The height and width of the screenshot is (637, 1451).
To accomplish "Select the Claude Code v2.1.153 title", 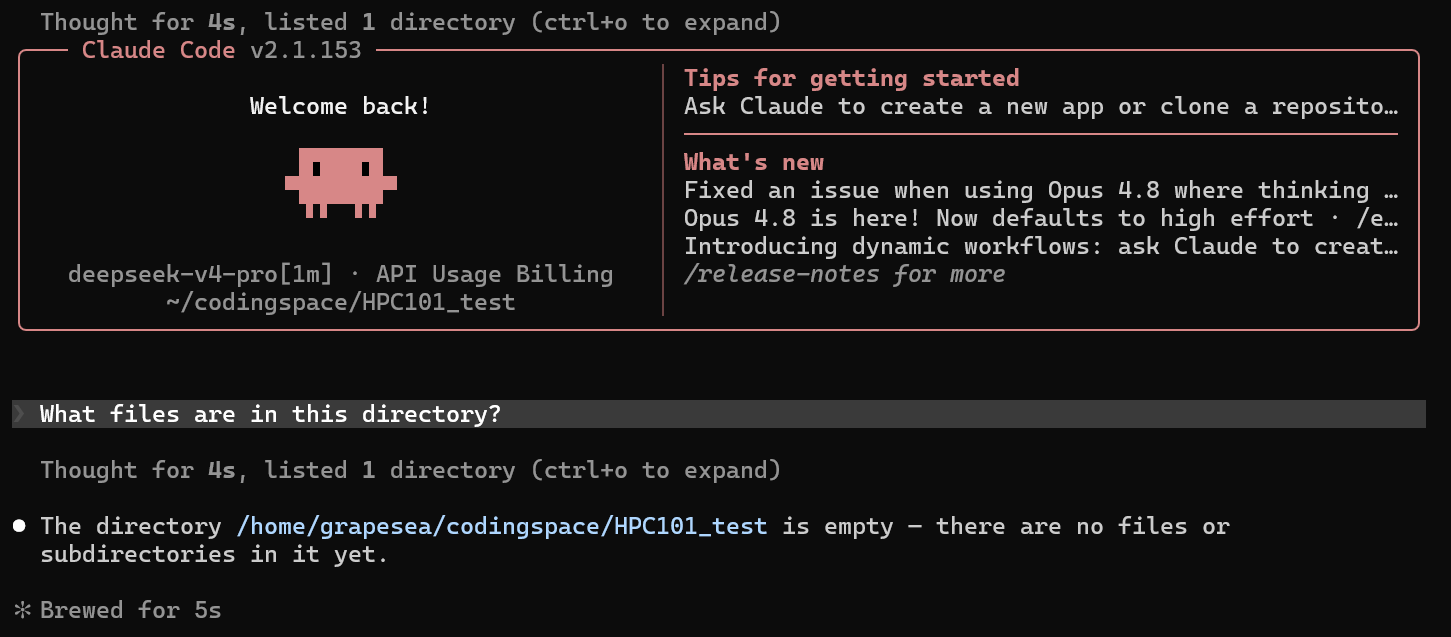I will point(221,50).
